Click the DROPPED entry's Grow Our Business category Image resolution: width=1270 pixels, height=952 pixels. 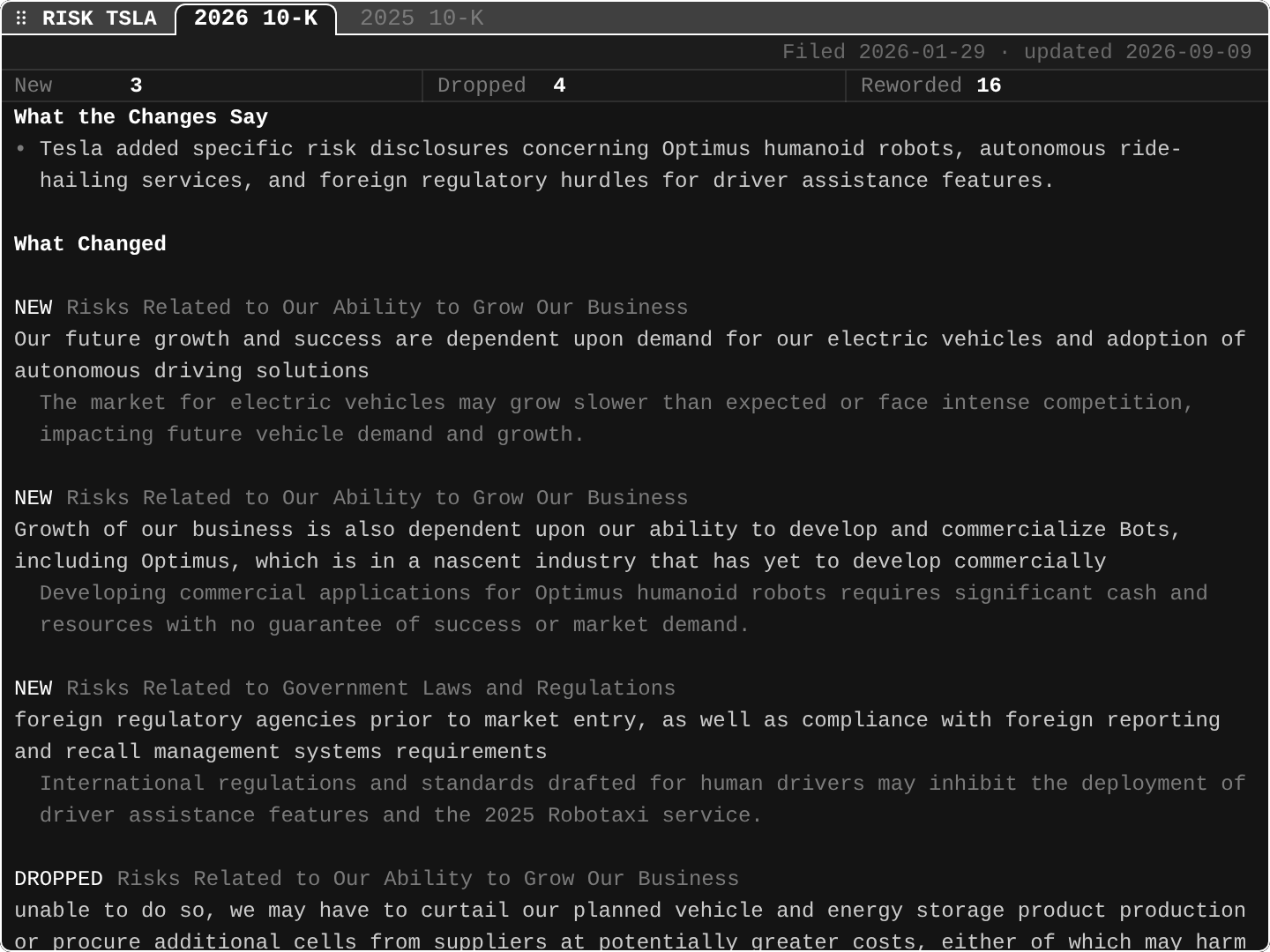[428, 879]
